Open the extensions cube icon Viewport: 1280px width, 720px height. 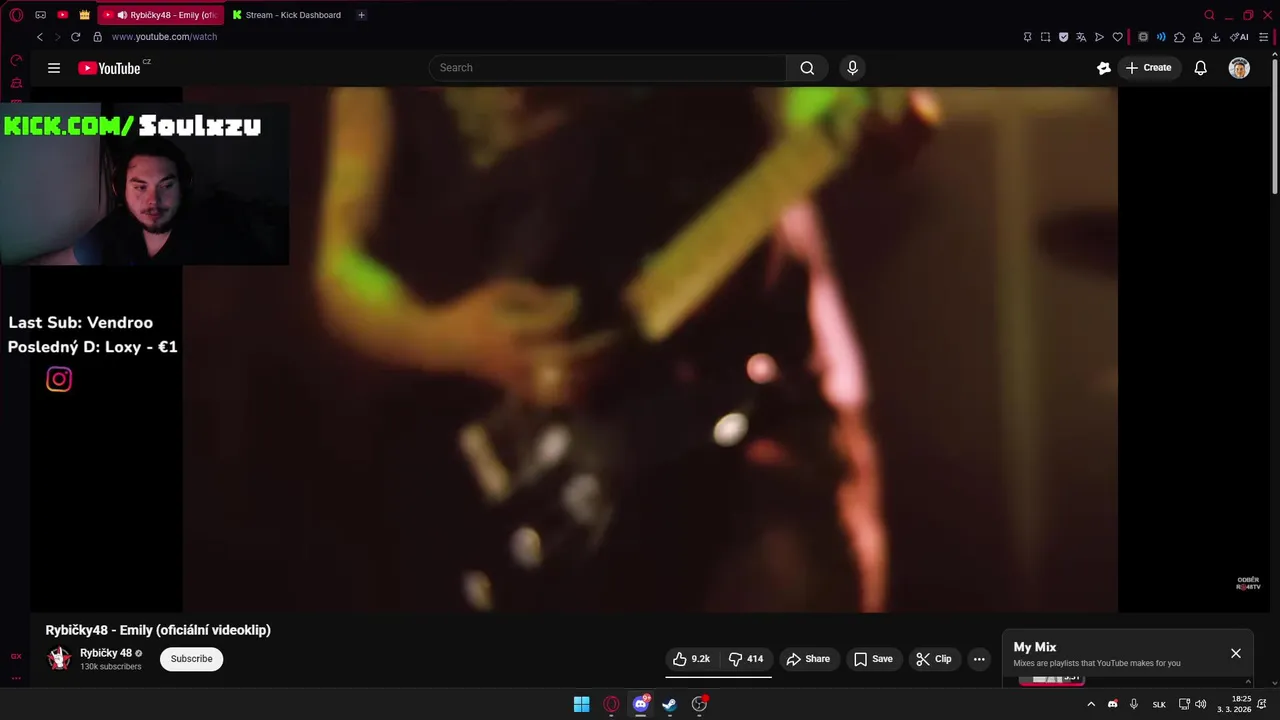click(x=1179, y=37)
